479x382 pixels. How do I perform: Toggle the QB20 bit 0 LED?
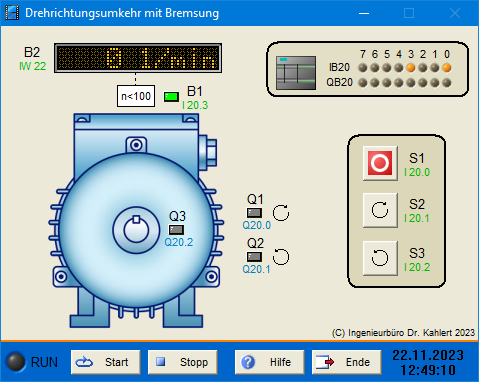point(447,83)
